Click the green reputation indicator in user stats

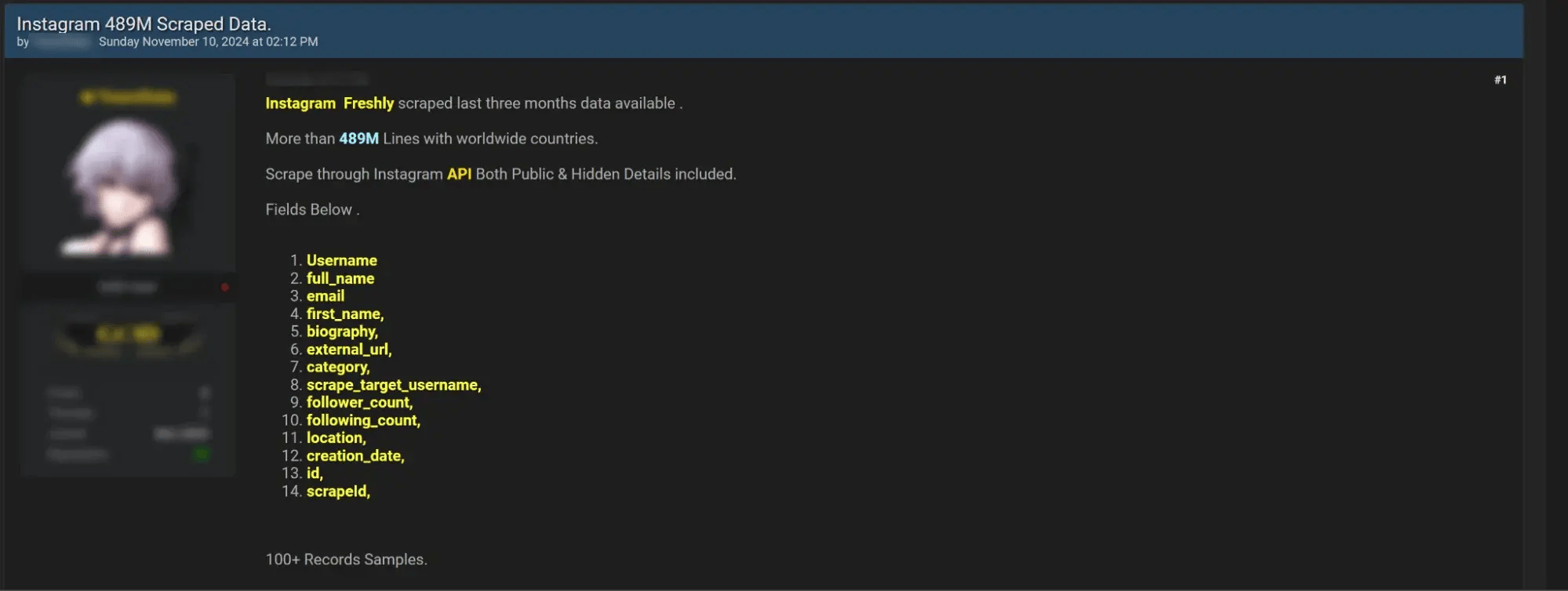[202, 454]
